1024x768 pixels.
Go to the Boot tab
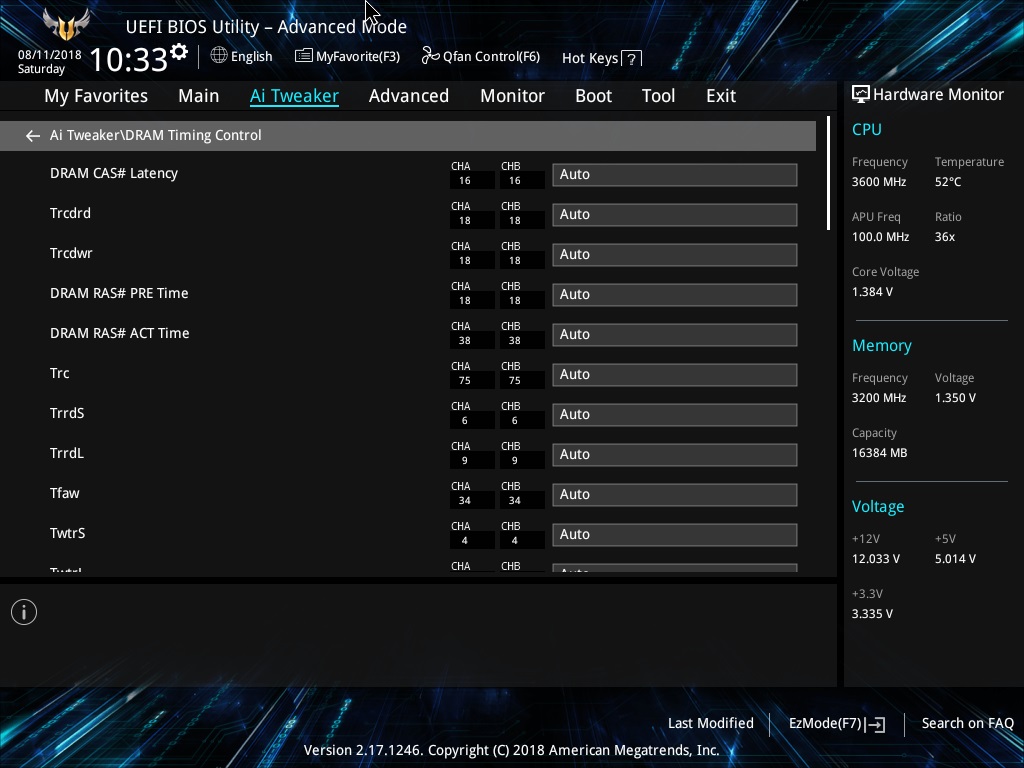click(593, 96)
